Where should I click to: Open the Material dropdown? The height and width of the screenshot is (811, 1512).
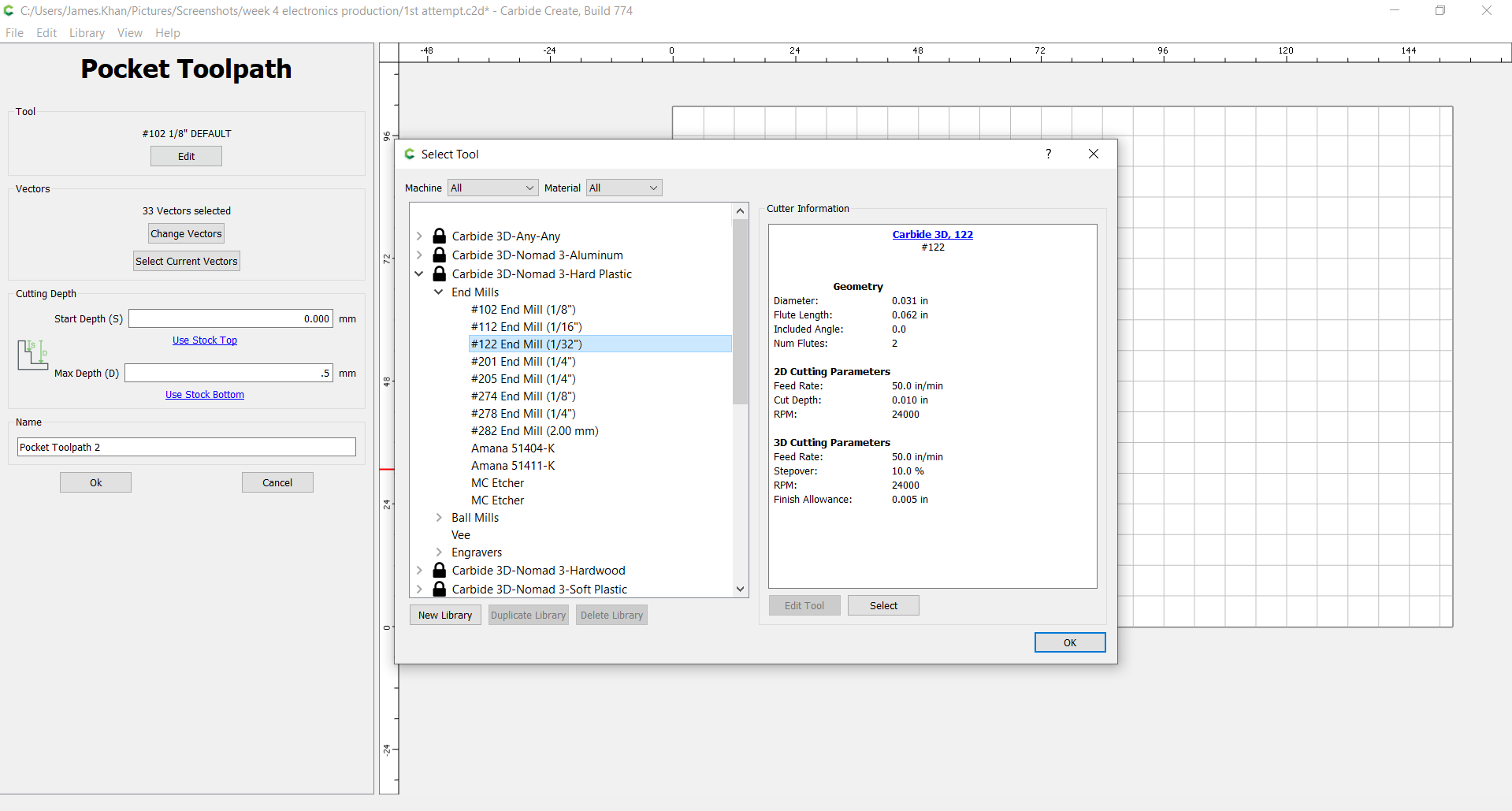click(624, 188)
